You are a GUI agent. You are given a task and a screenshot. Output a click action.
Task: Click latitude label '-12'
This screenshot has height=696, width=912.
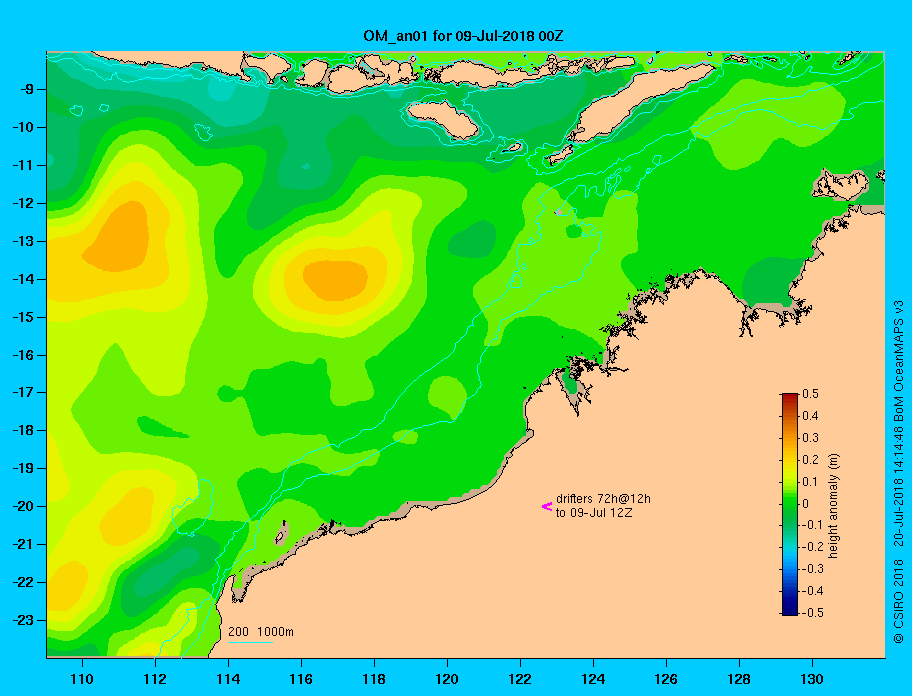pos(23,204)
